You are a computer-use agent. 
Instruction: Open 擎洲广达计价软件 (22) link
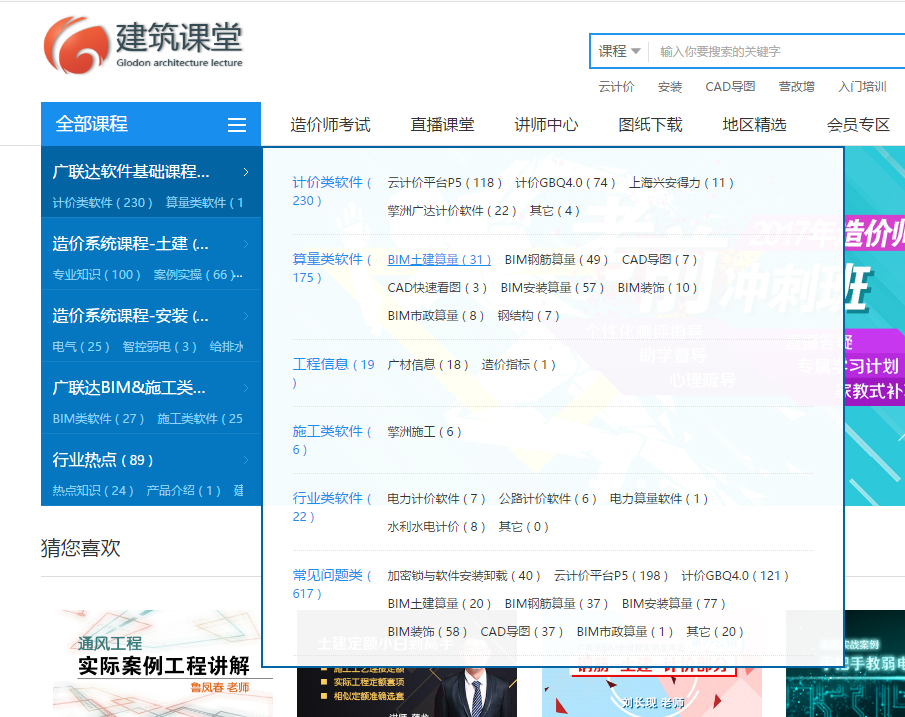point(452,211)
